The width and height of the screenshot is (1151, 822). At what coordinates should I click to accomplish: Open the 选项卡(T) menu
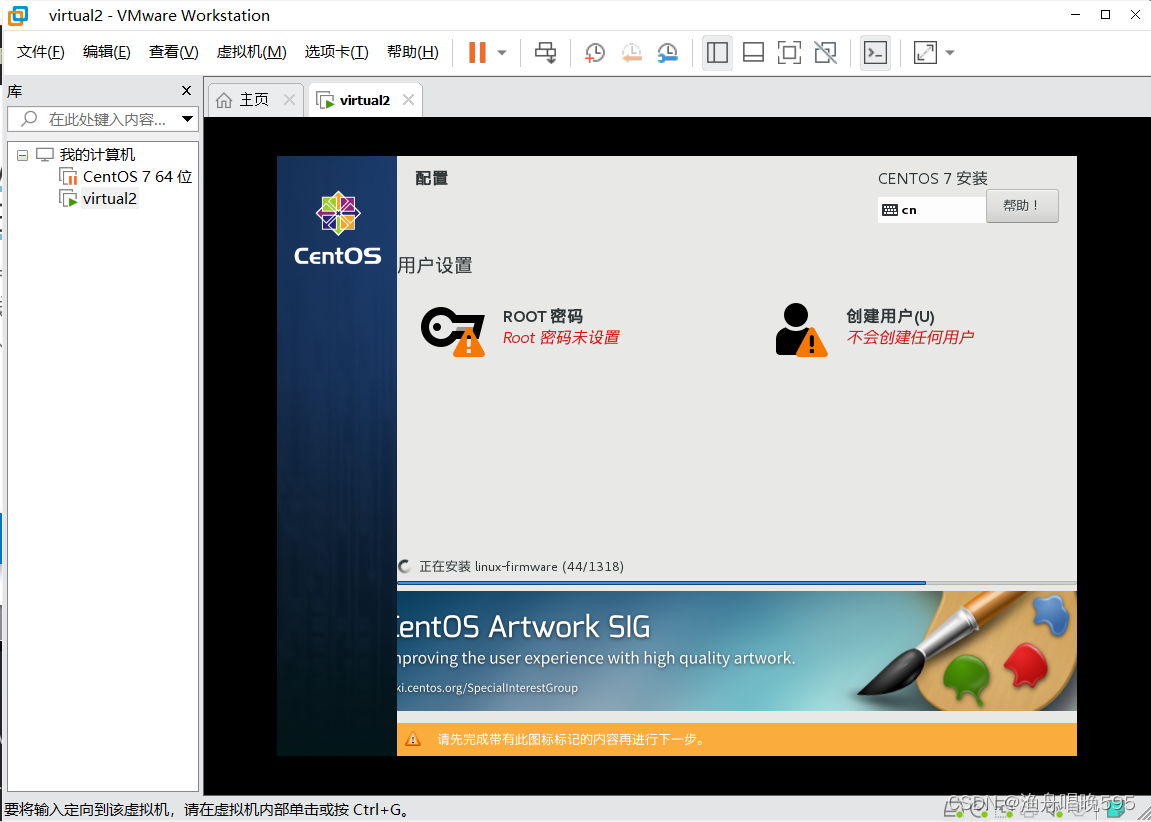[x=336, y=52]
